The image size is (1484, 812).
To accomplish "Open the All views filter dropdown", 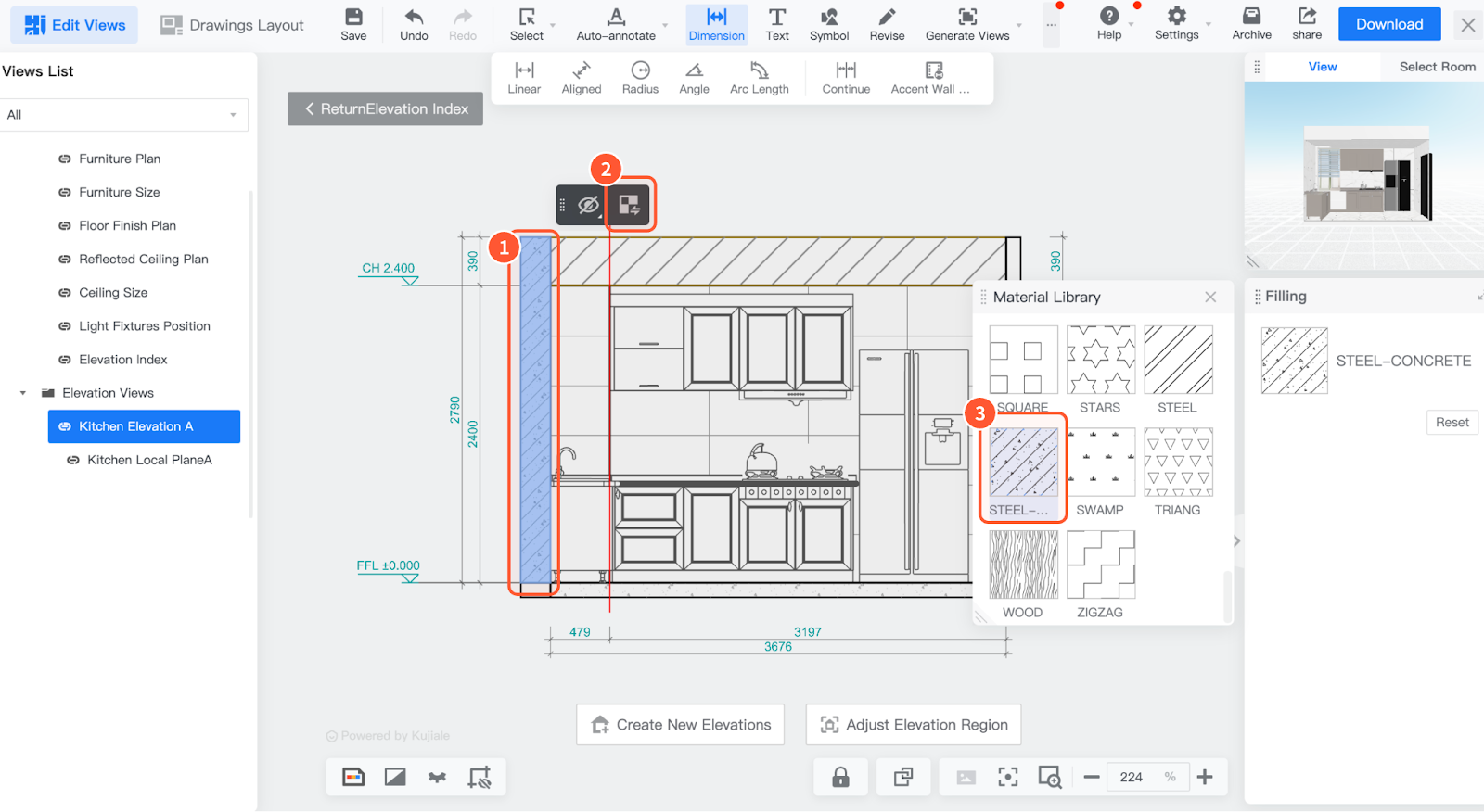I will click(124, 115).
